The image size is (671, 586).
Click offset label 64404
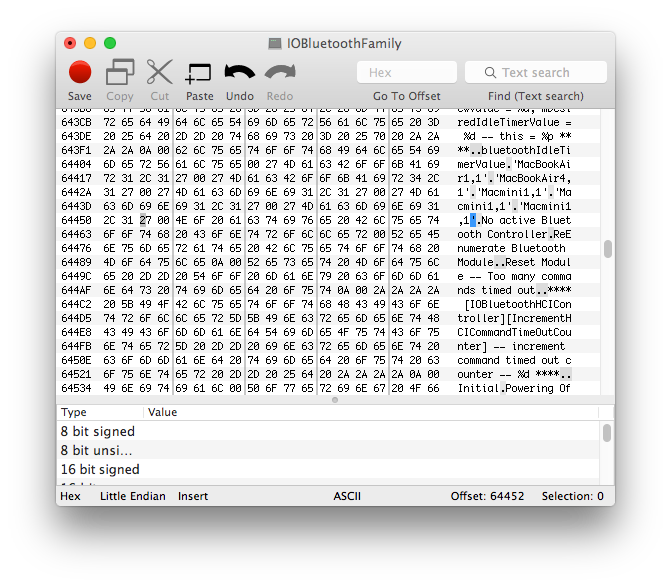point(76,164)
